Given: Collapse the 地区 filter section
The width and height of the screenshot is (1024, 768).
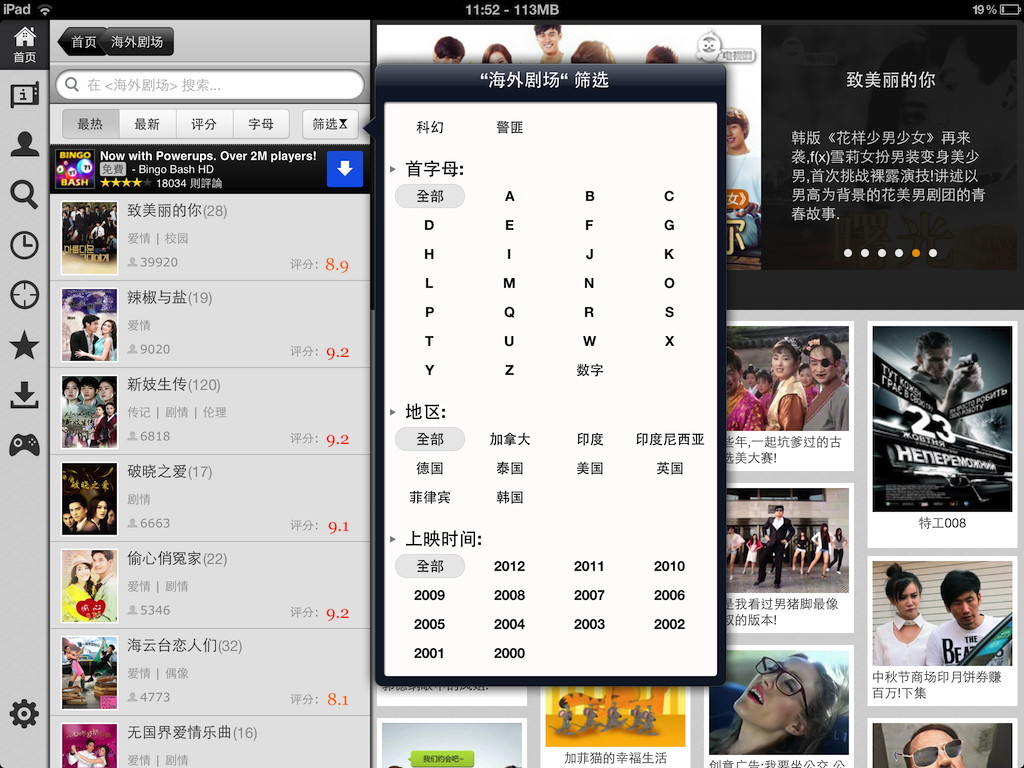Looking at the screenshot, I should pos(393,412).
